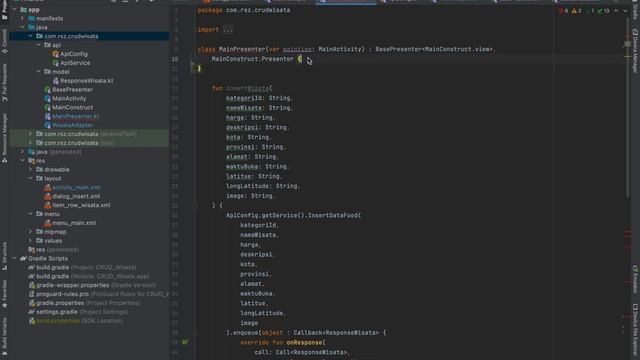Expand the manifests folder
640x360 pixels.
tap(22, 18)
